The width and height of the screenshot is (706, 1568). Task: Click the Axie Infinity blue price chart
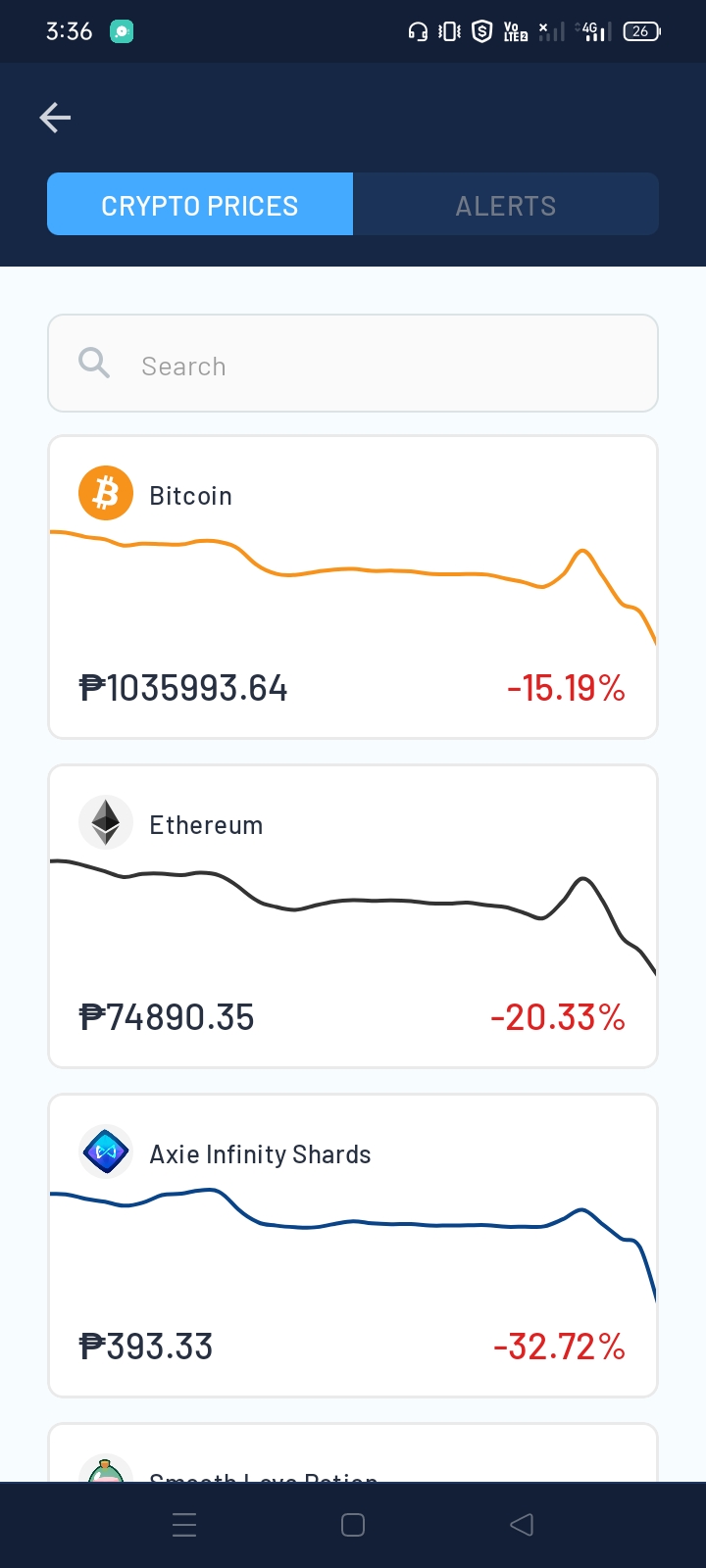pyautogui.click(x=353, y=1245)
